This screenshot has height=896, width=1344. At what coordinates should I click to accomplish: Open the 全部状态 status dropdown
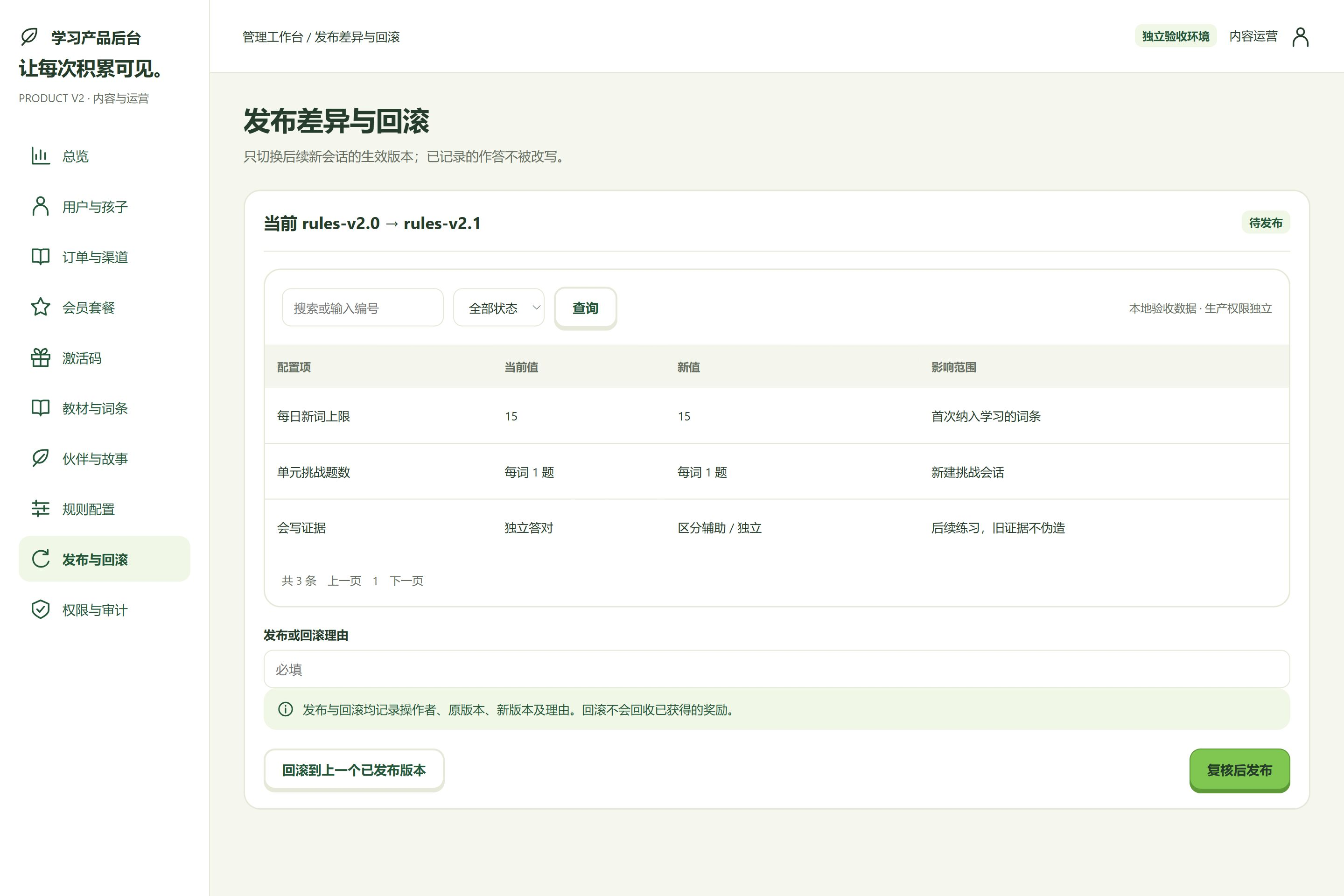coord(498,308)
